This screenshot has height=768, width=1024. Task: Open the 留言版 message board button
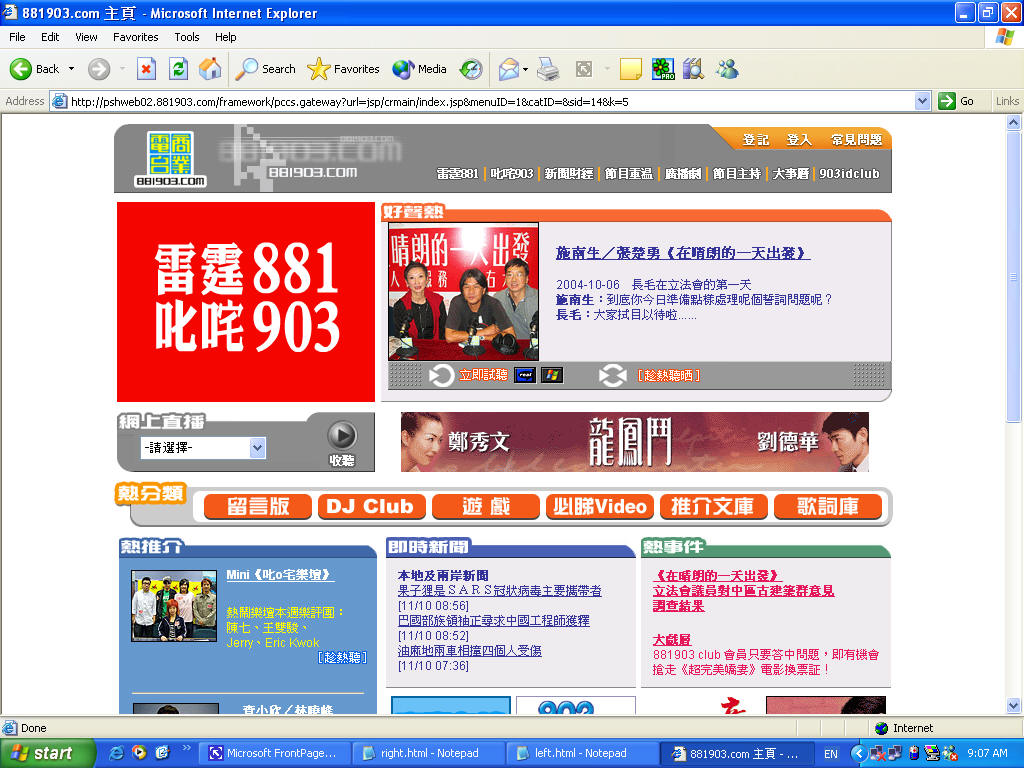[258, 507]
